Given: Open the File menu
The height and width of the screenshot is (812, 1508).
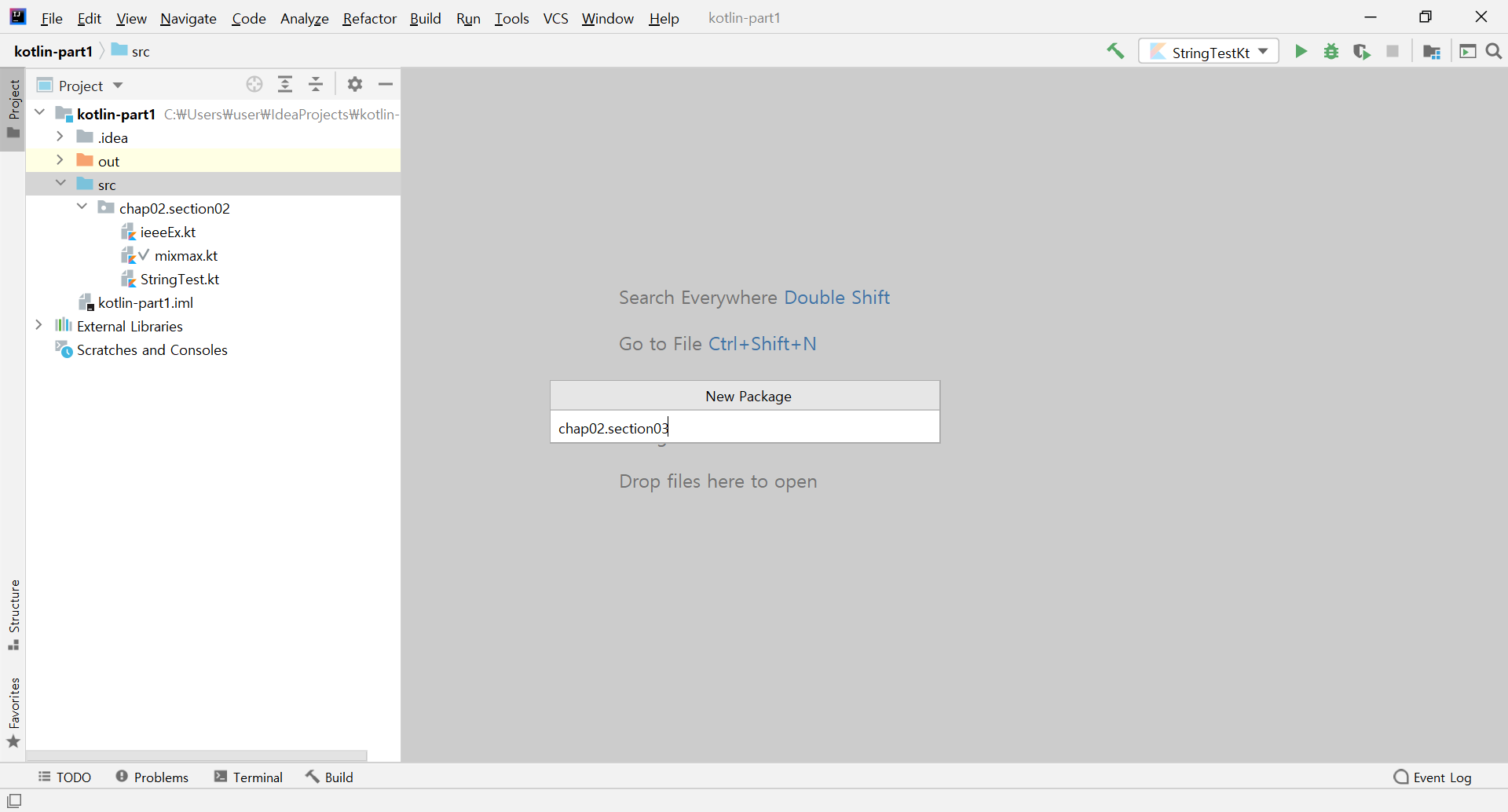Looking at the screenshot, I should (x=52, y=18).
